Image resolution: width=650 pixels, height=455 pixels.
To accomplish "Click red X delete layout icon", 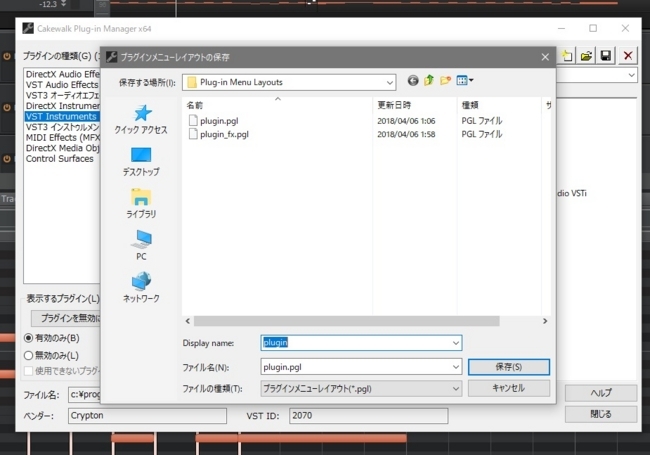I will (x=628, y=56).
